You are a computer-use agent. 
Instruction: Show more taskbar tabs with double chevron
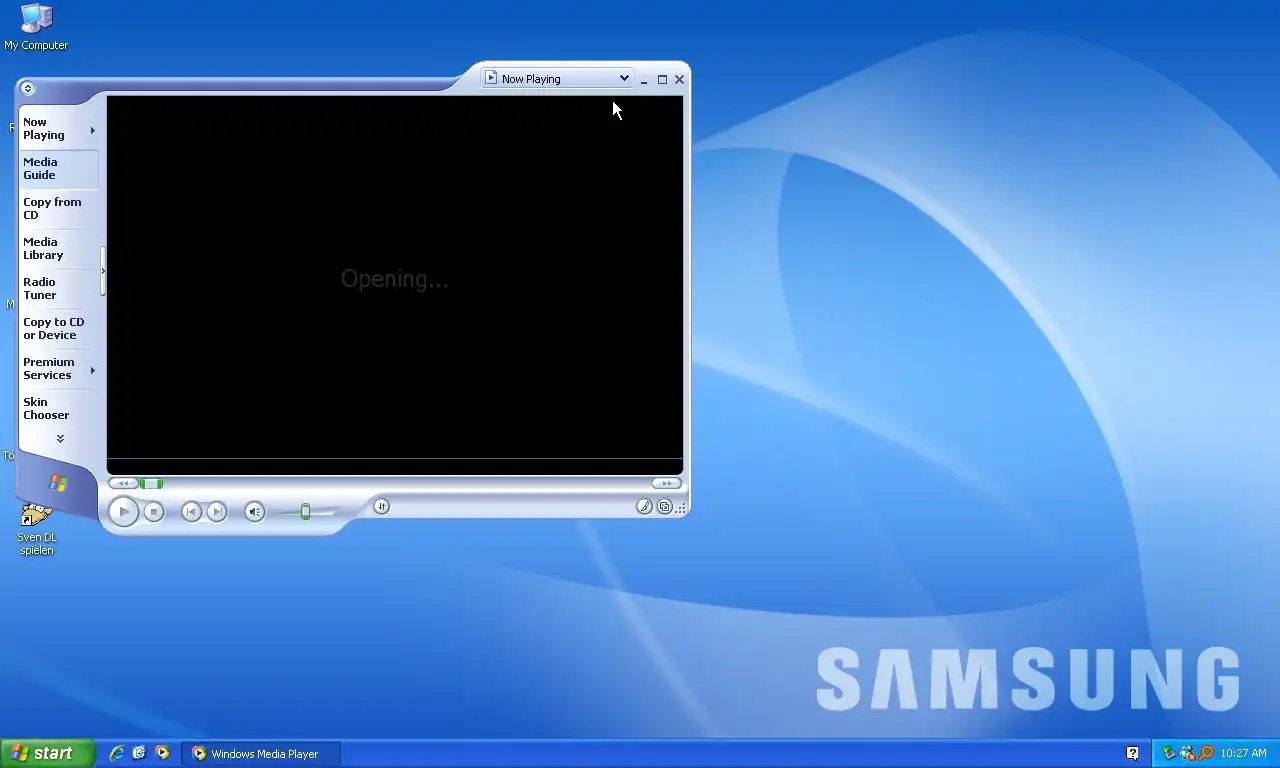(x=60, y=439)
